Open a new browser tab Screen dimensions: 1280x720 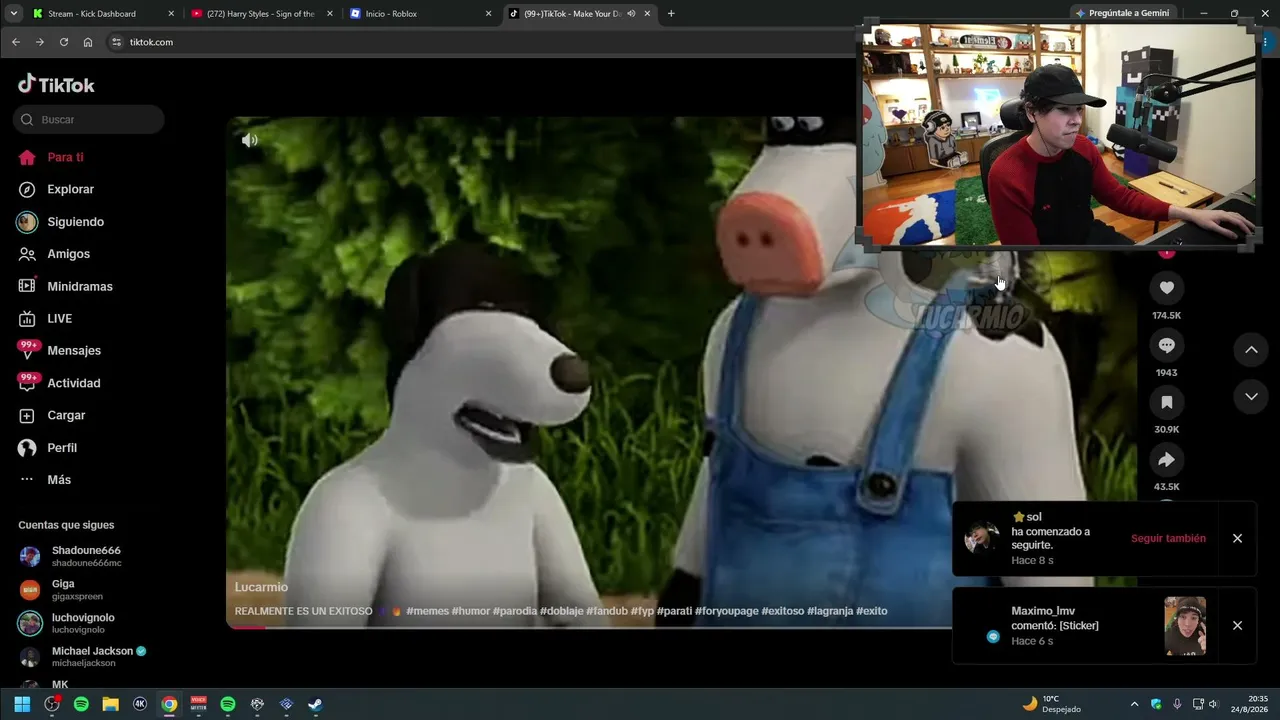tap(671, 14)
